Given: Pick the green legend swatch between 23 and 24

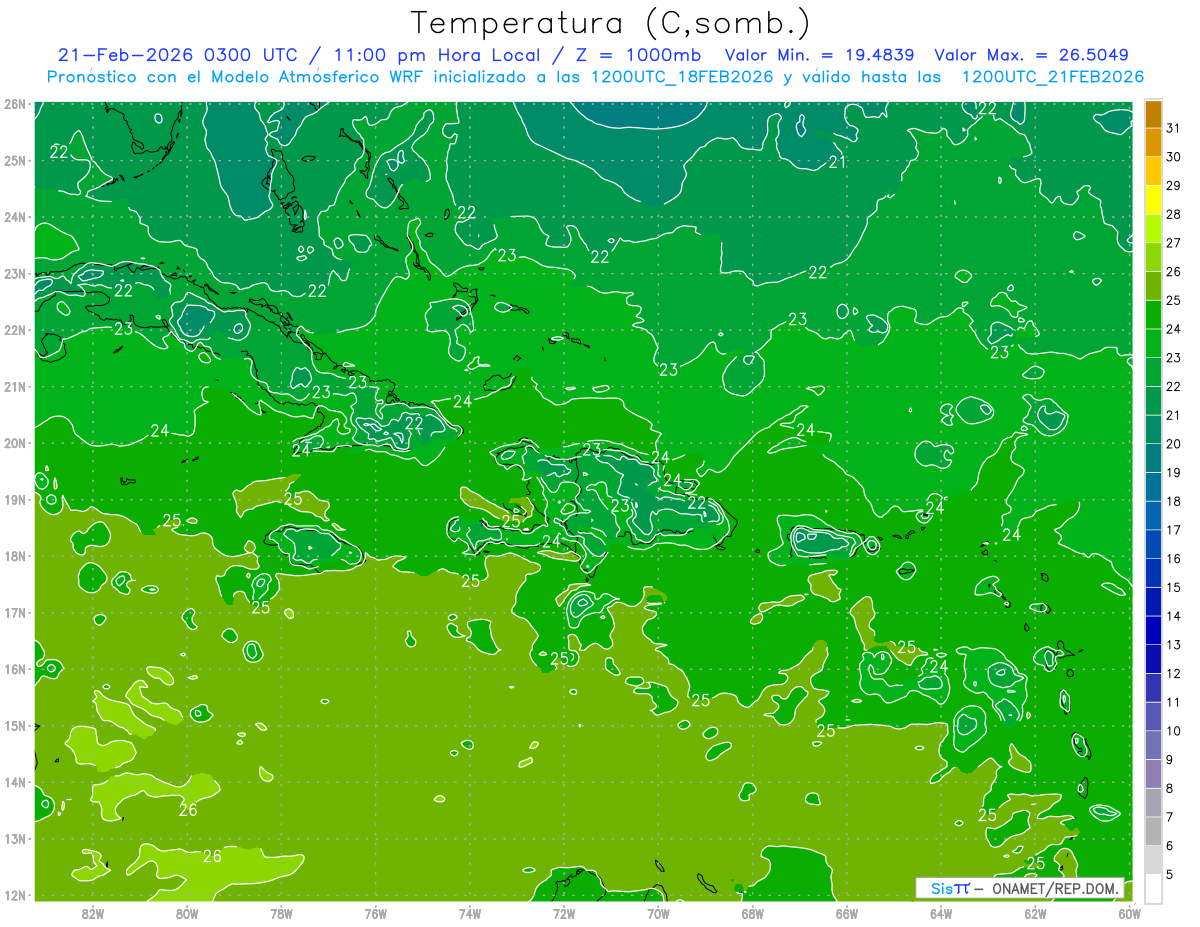Looking at the screenshot, I should [1153, 344].
